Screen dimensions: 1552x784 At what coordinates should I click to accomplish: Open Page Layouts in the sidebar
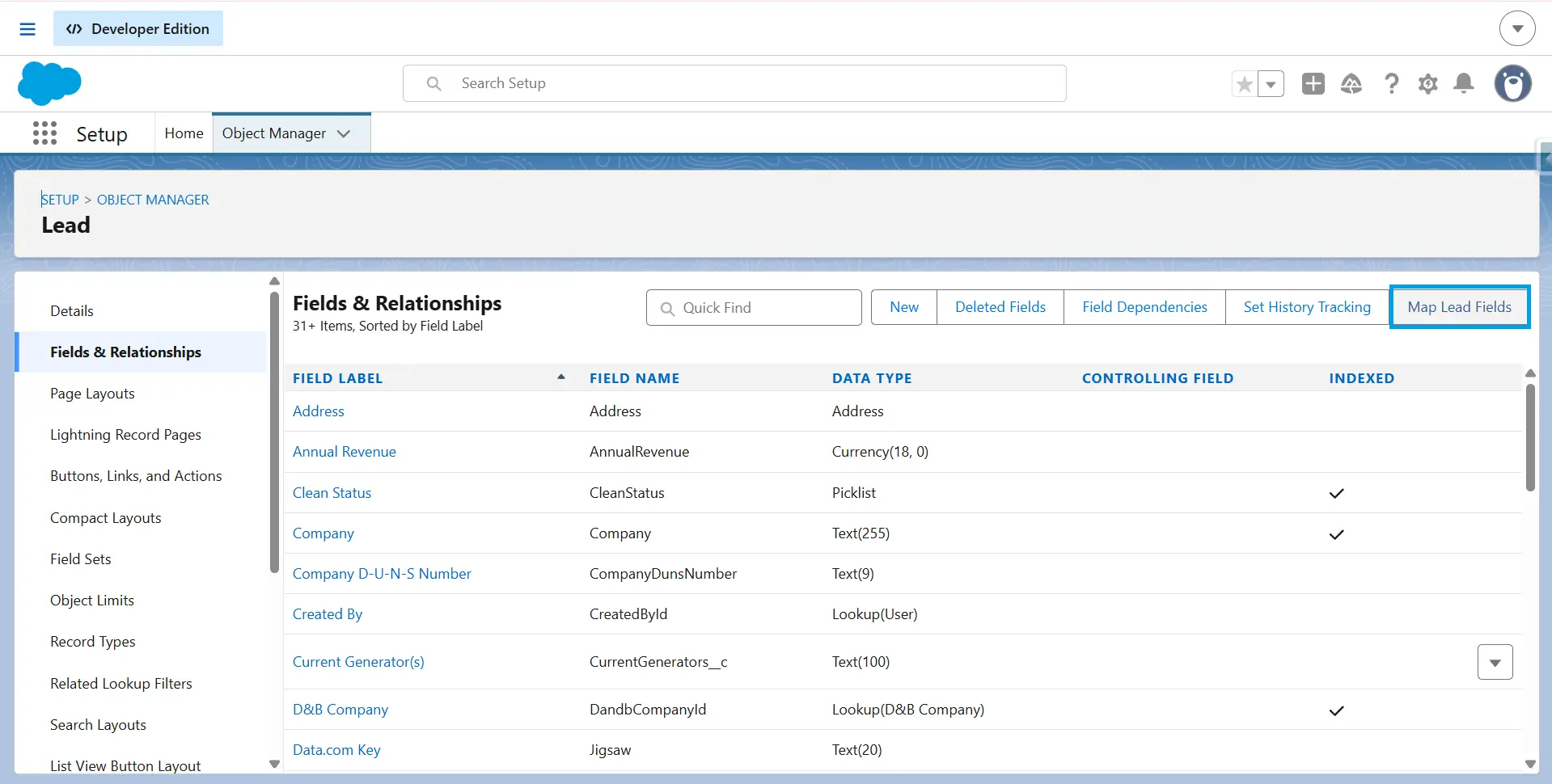coord(92,394)
